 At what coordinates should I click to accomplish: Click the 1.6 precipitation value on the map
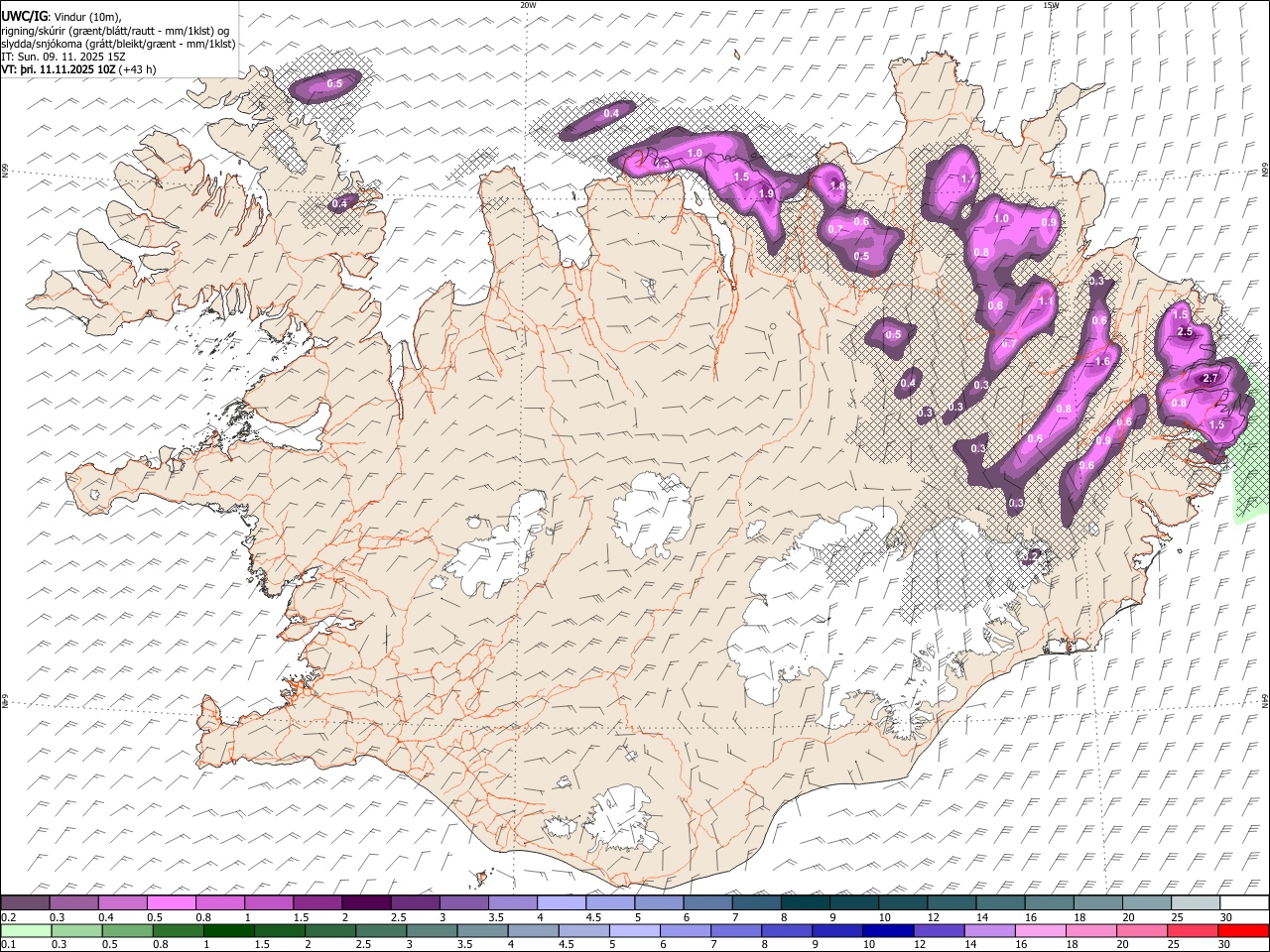tap(1102, 362)
